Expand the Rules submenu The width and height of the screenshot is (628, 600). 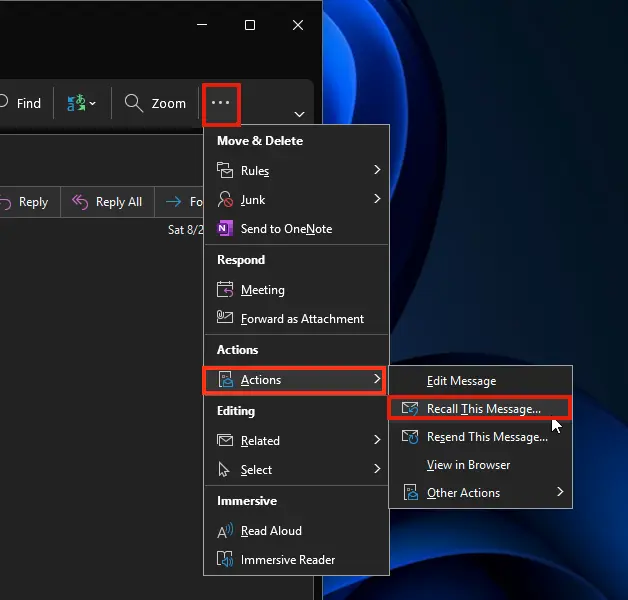296,171
